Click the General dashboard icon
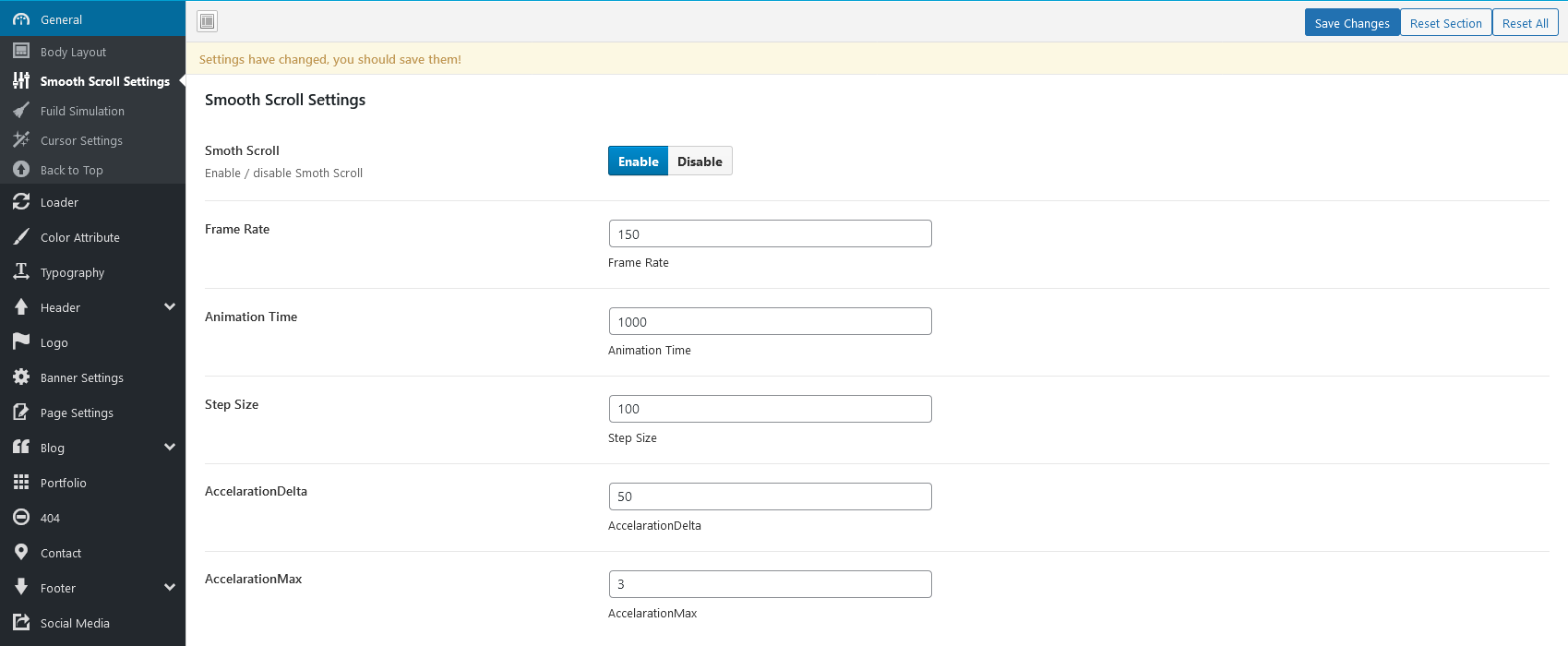Screen dimensions: 1568x646 (x=21, y=19)
